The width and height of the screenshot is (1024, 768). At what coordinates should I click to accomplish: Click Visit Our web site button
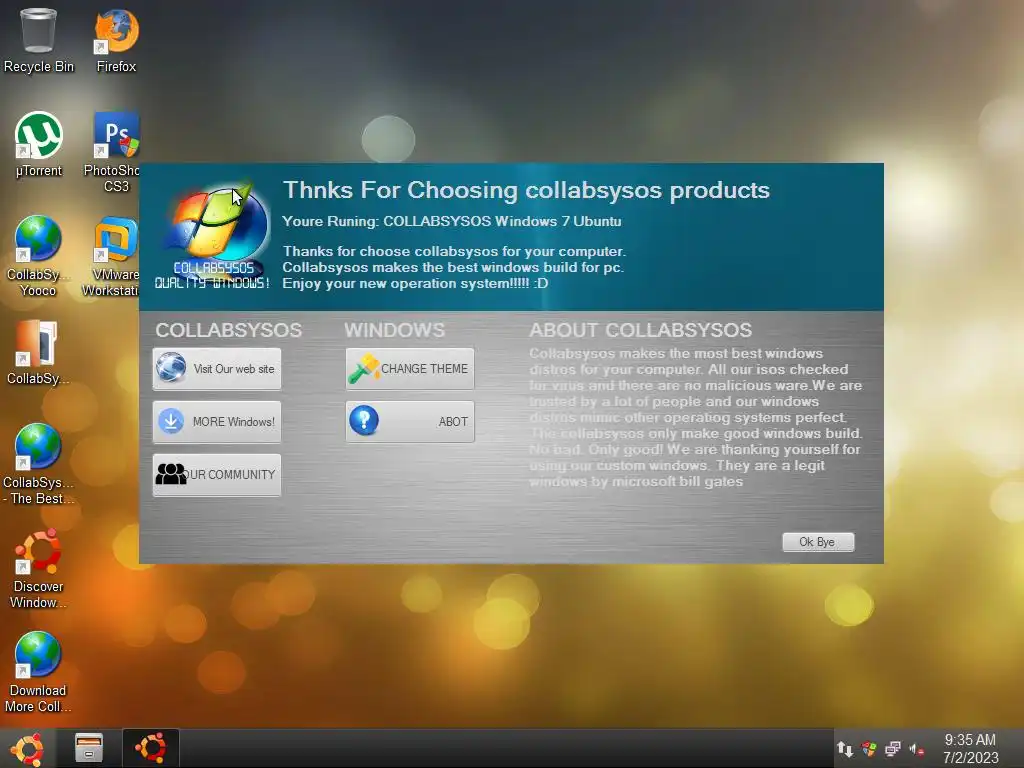217,369
